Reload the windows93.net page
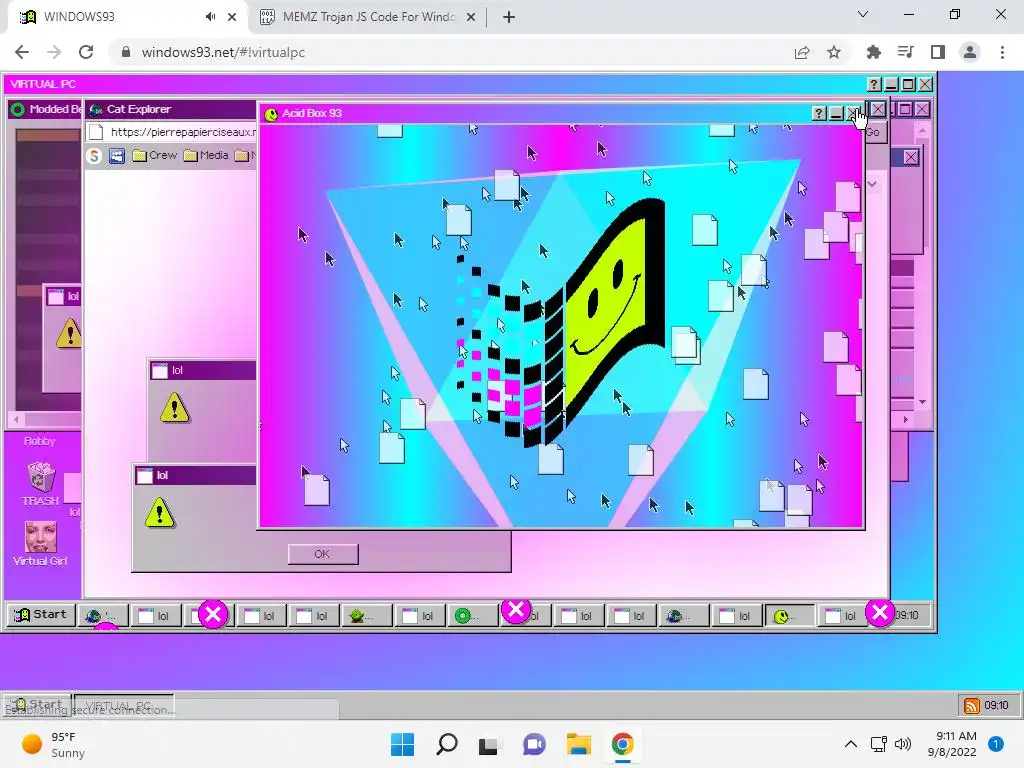The height and width of the screenshot is (768, 1024). [86, 52]
